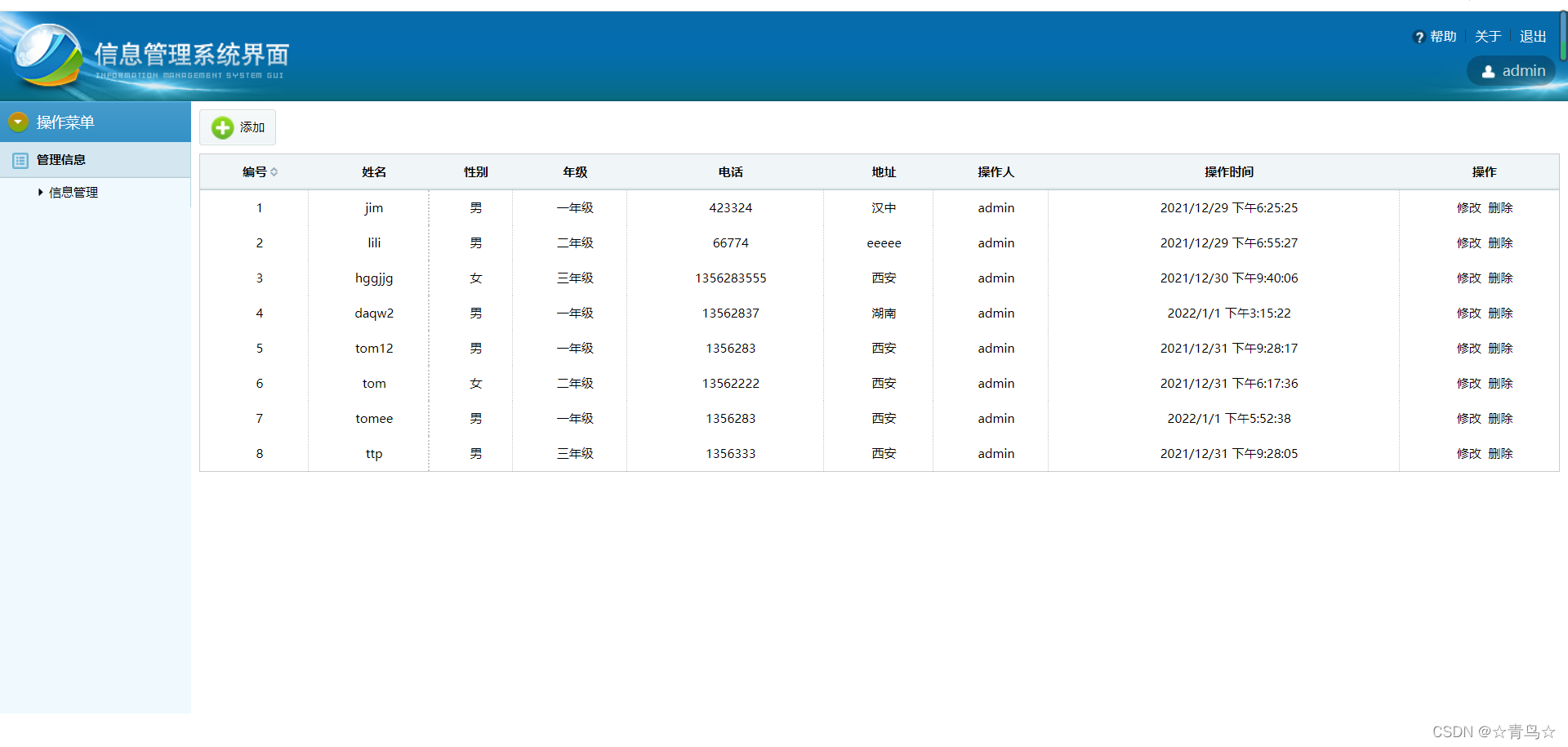The height and width of the screenshot is (747, 1568).
Task: Open 信息管理 in the sidebar
Action: (x=73, y=193)
